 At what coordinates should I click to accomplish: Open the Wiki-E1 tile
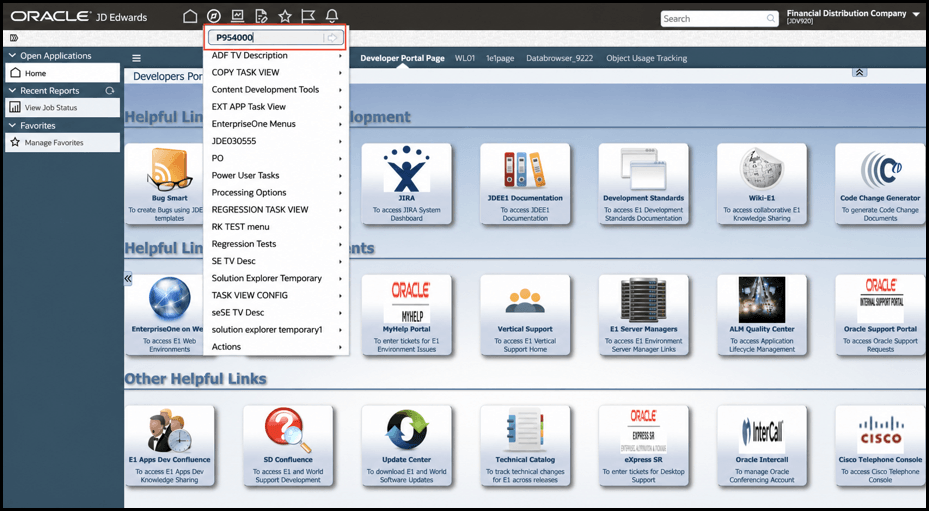[x=762, y=184]
